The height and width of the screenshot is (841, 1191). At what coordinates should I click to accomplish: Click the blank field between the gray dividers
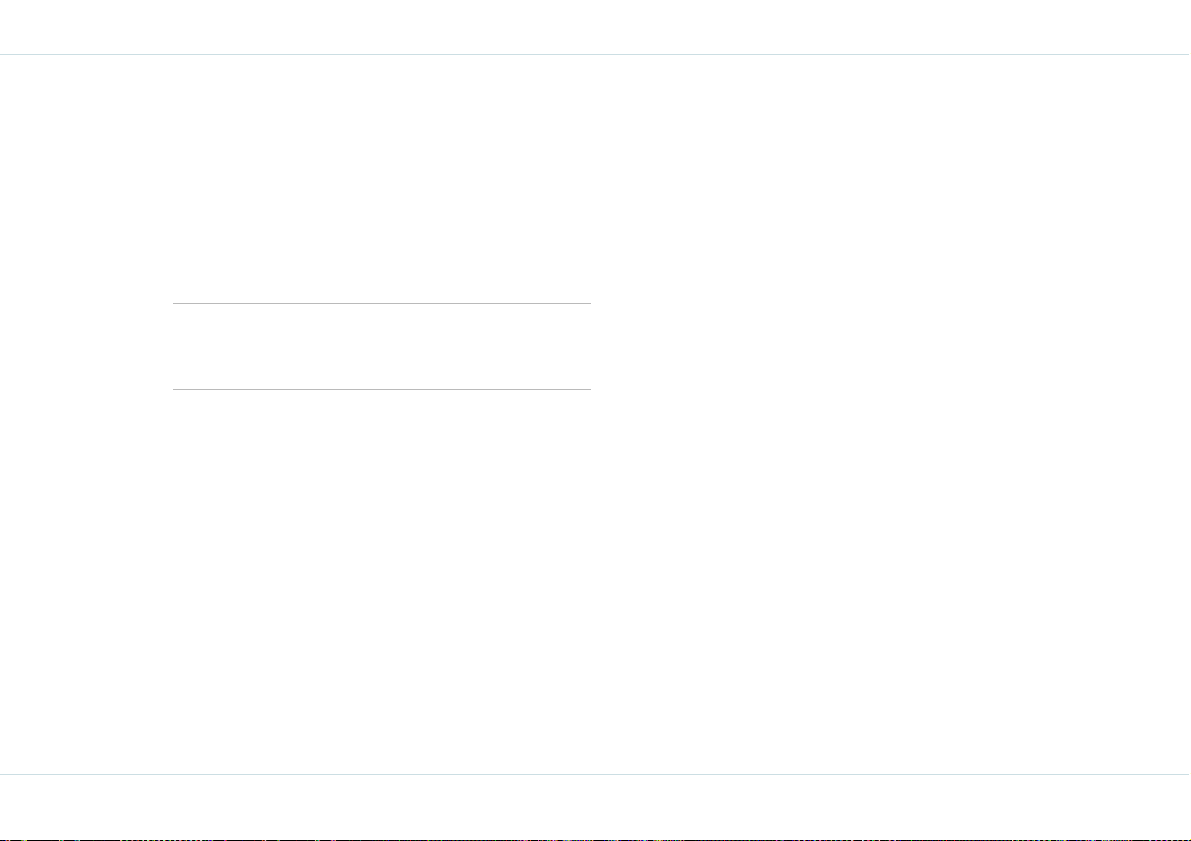[381, 346]
